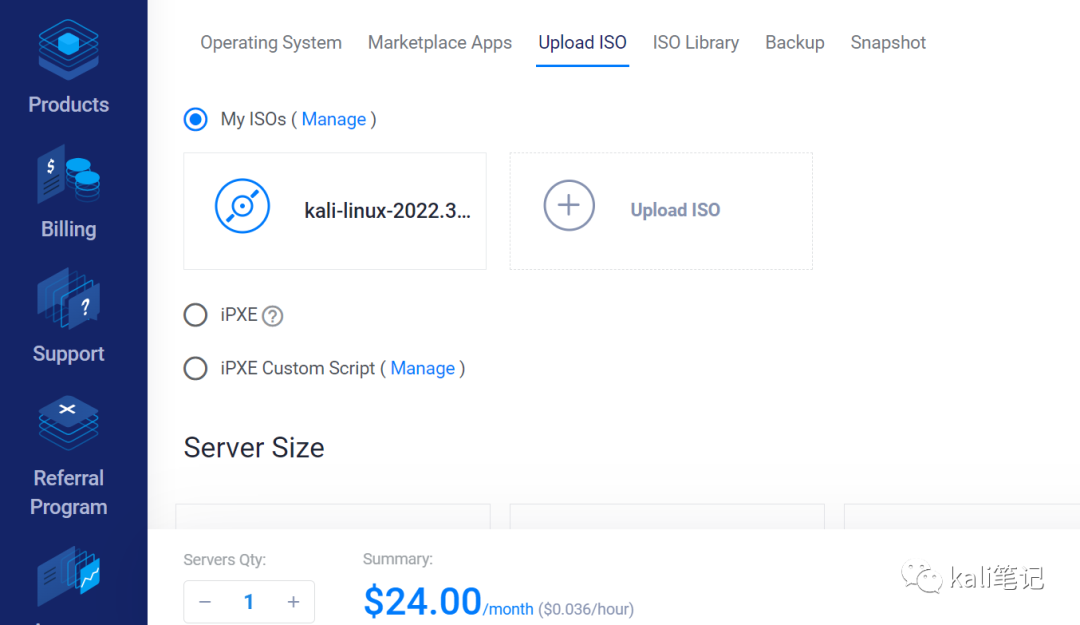
Task: Increase servers quantity with plus button
Action: (x=293, y=602)
